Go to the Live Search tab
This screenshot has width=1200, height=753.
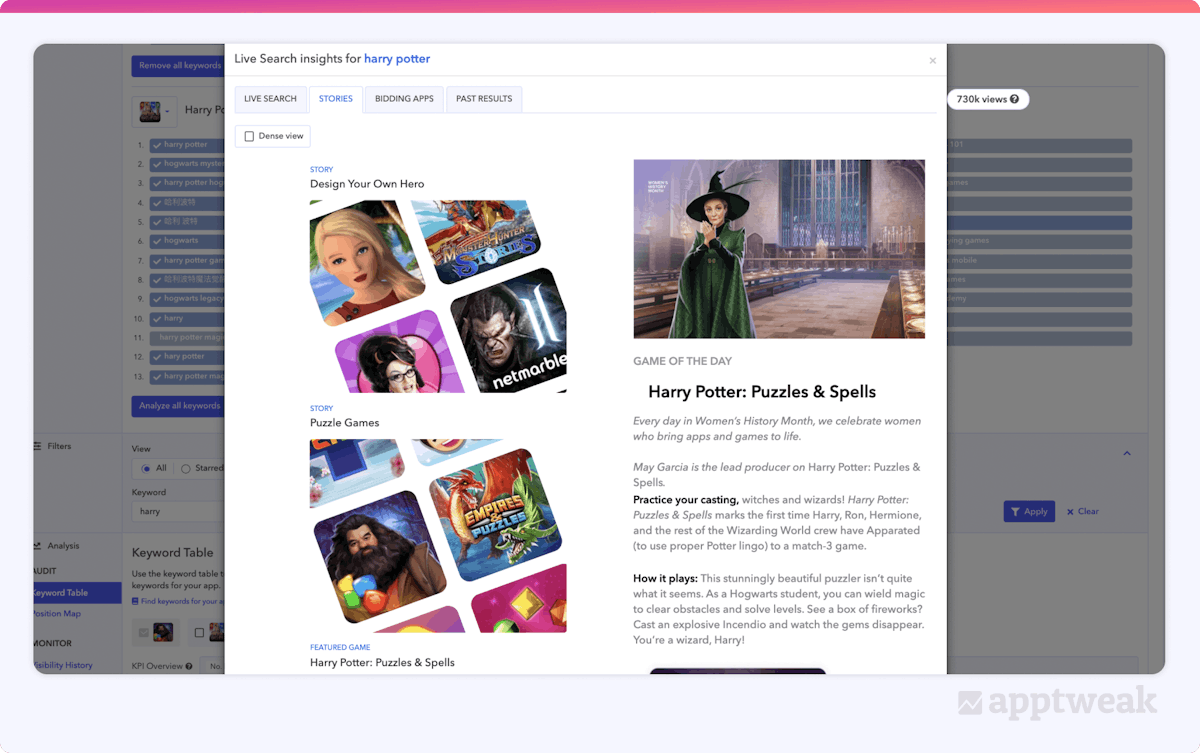pyautogui.click(x=270, y=99)
